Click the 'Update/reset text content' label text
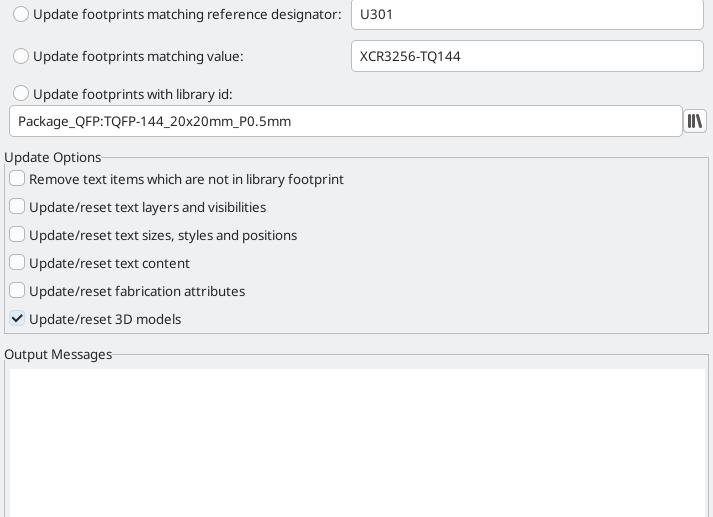Screen dimensions: 713x517 (x=109, y=263)
